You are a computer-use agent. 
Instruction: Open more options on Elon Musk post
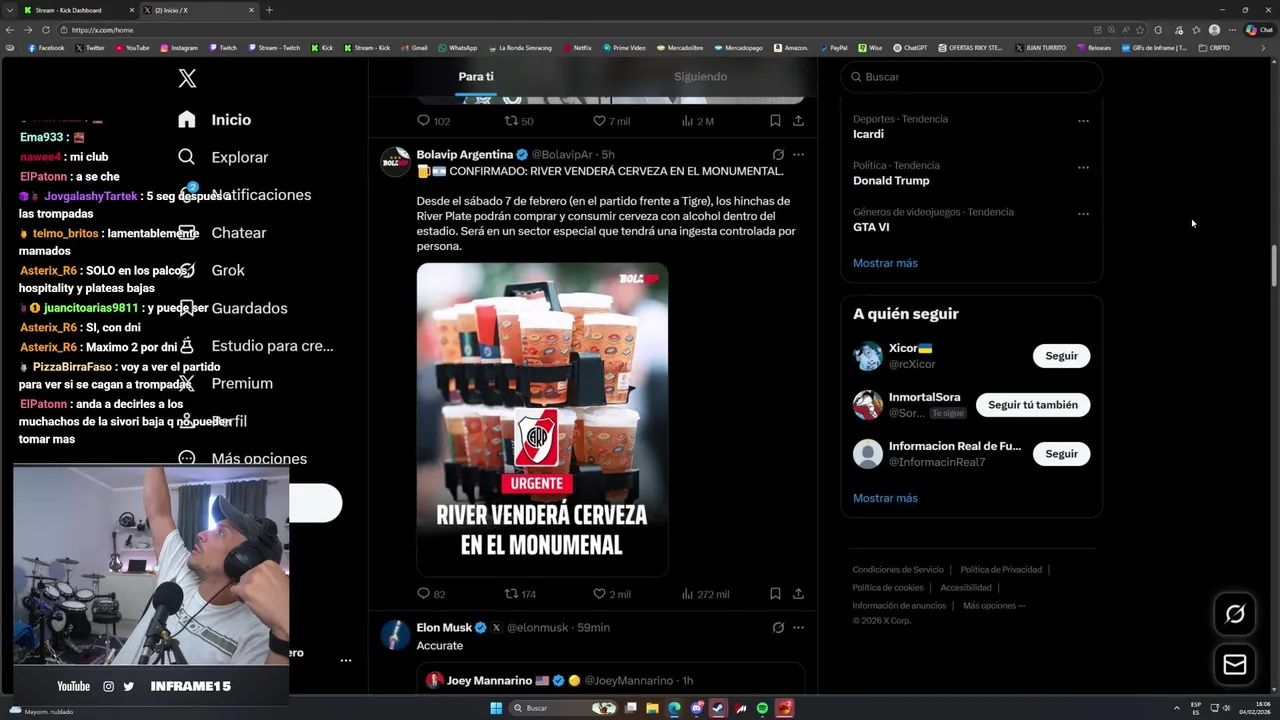pos(798,628)
